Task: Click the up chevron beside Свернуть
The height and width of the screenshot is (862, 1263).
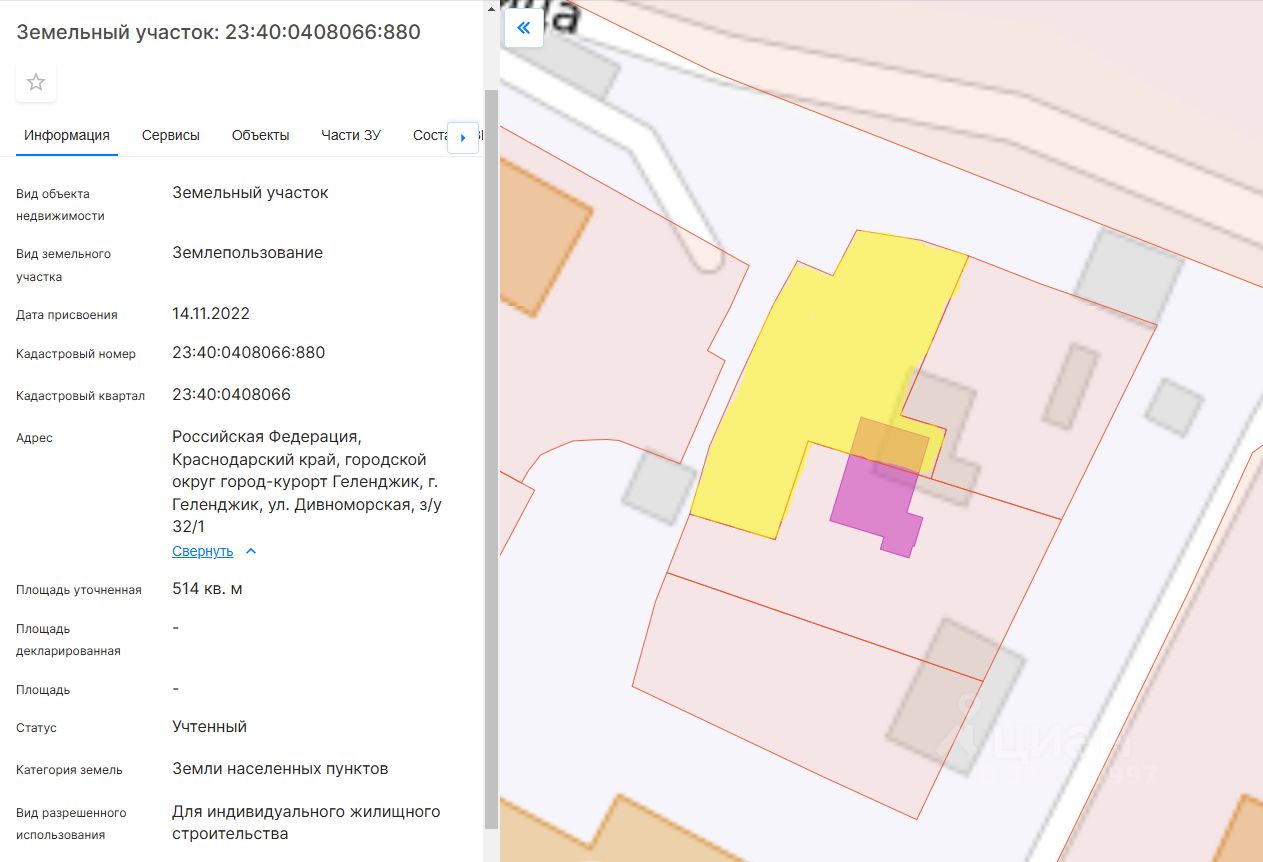Action: pyautogui.click(x=251, y=551)
